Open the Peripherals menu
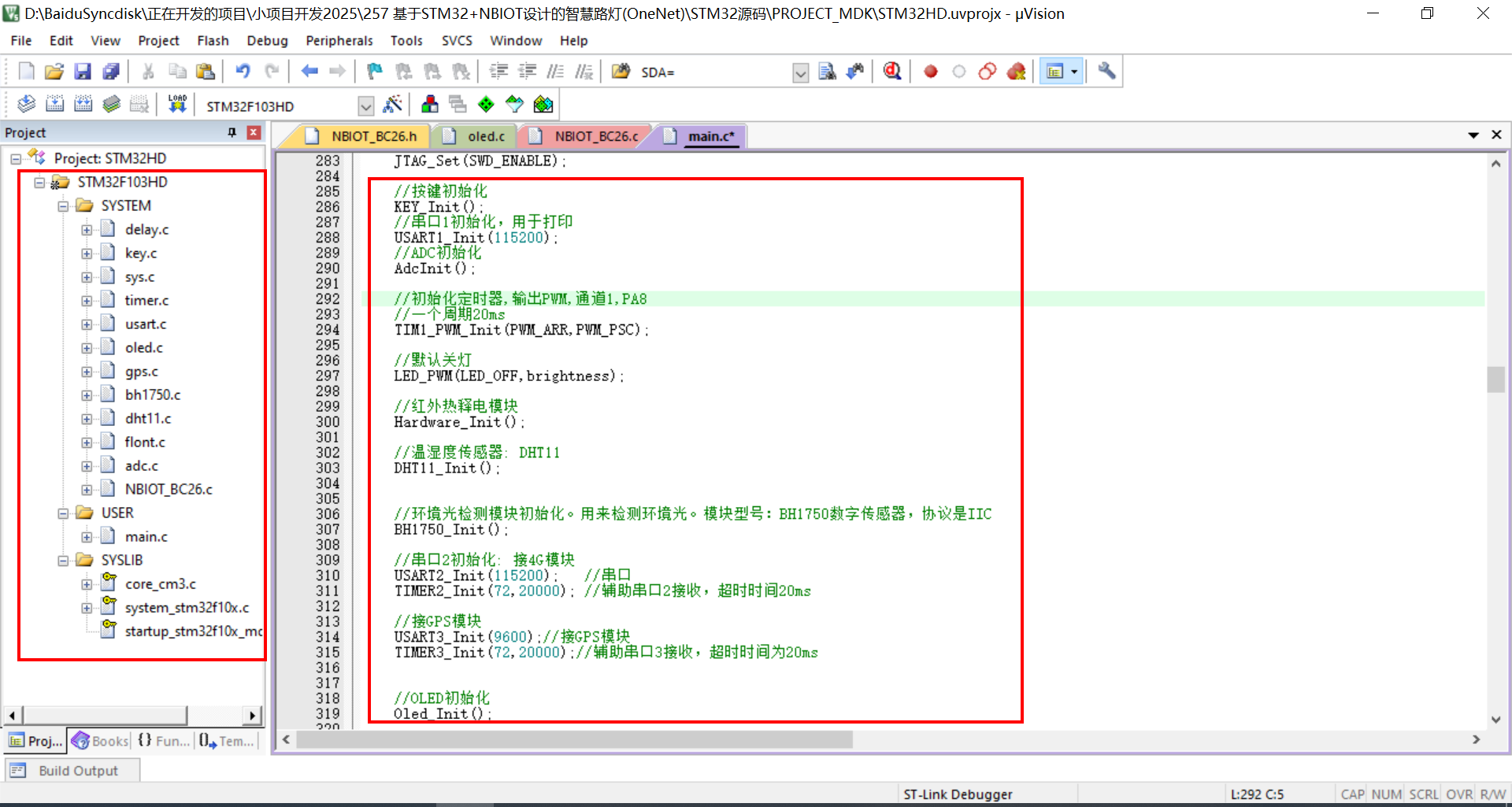The image size is (1512, 807). point(339,40)
